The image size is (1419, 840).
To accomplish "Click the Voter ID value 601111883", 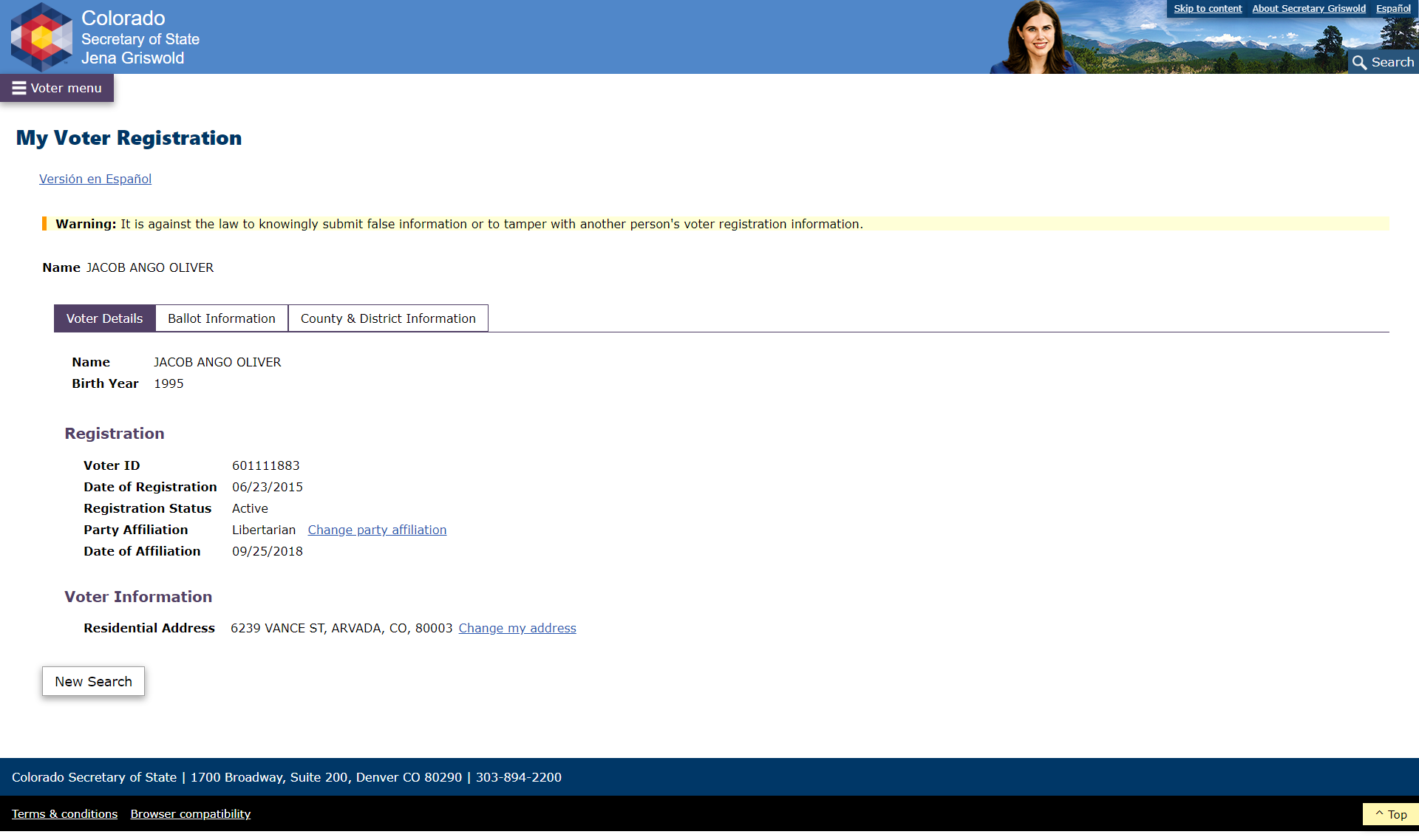I will tap(266, 465).
